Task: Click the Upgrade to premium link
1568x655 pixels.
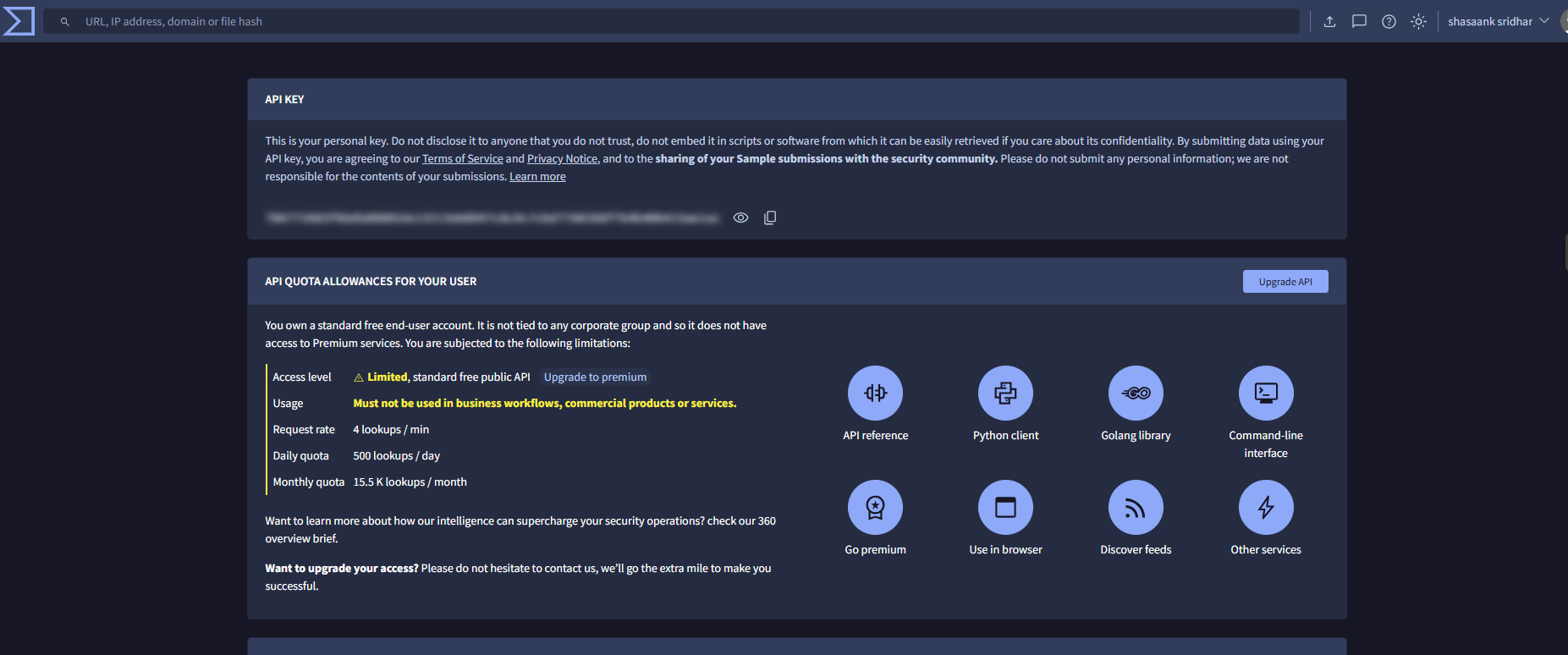Action: click(595, 377)
